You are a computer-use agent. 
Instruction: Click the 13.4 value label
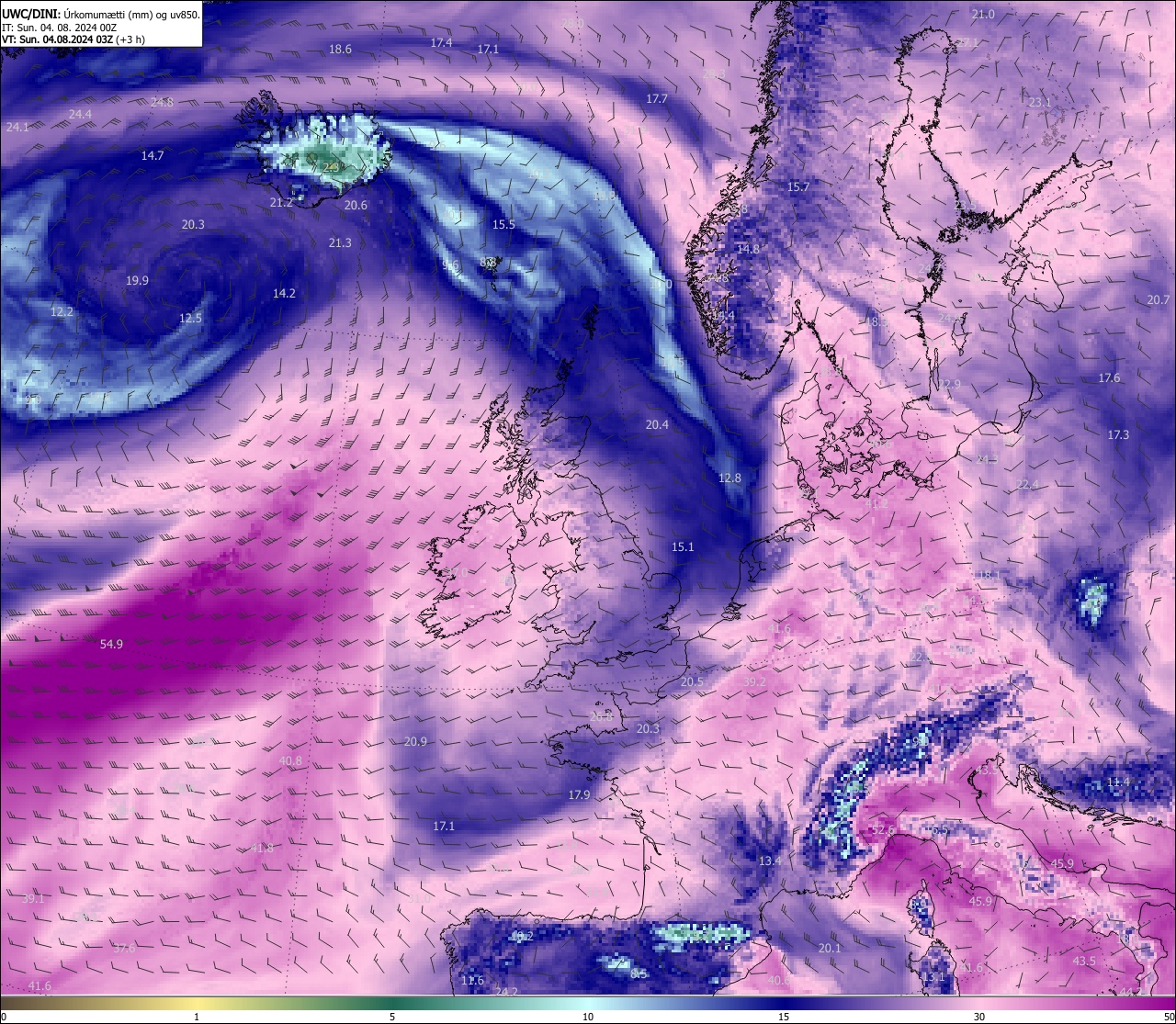[770, 861]
